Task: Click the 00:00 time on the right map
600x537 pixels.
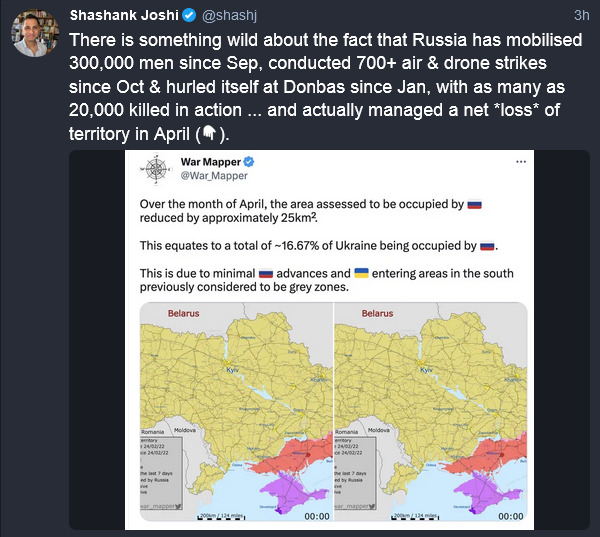Action: 513,516
